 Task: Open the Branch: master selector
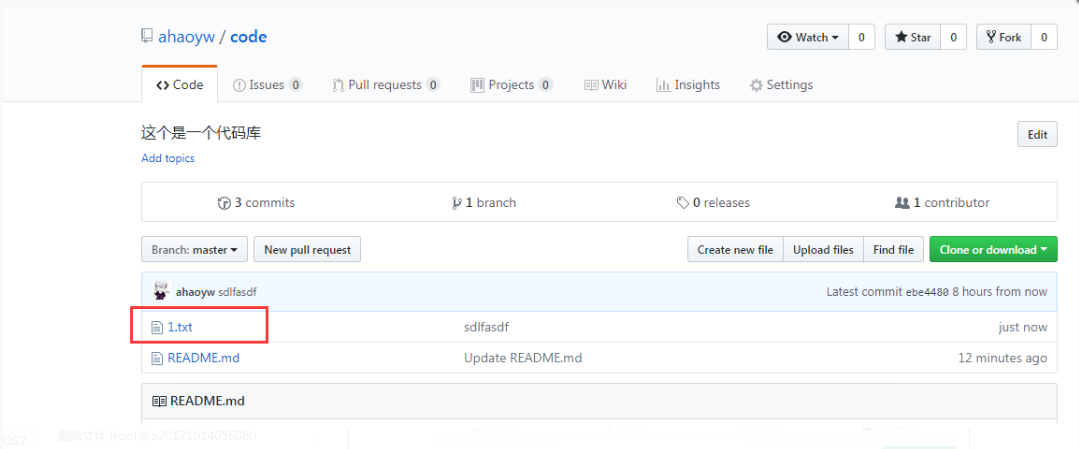pyautogui.click(x=195, y=250)
